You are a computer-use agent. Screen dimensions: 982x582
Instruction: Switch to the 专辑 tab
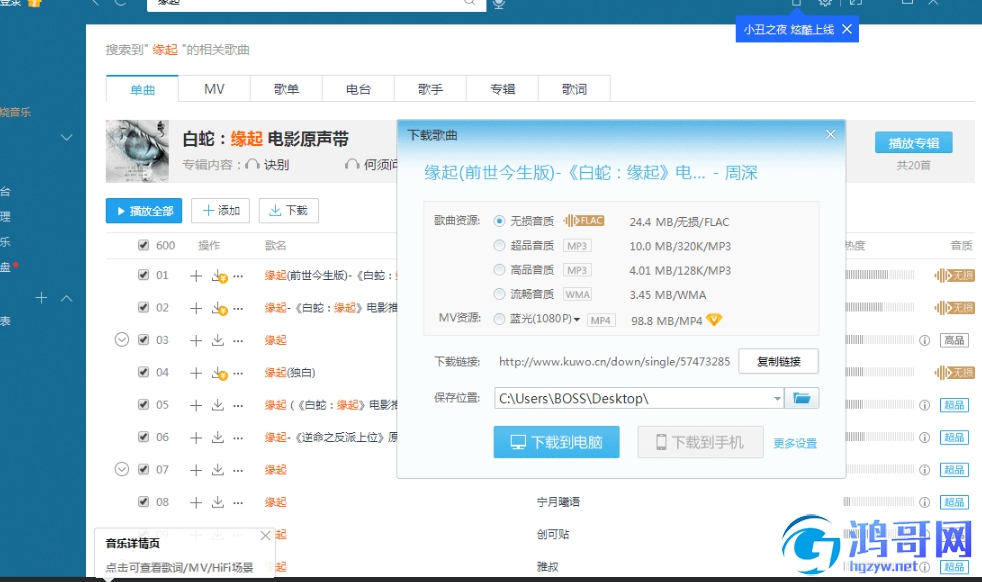502,89
